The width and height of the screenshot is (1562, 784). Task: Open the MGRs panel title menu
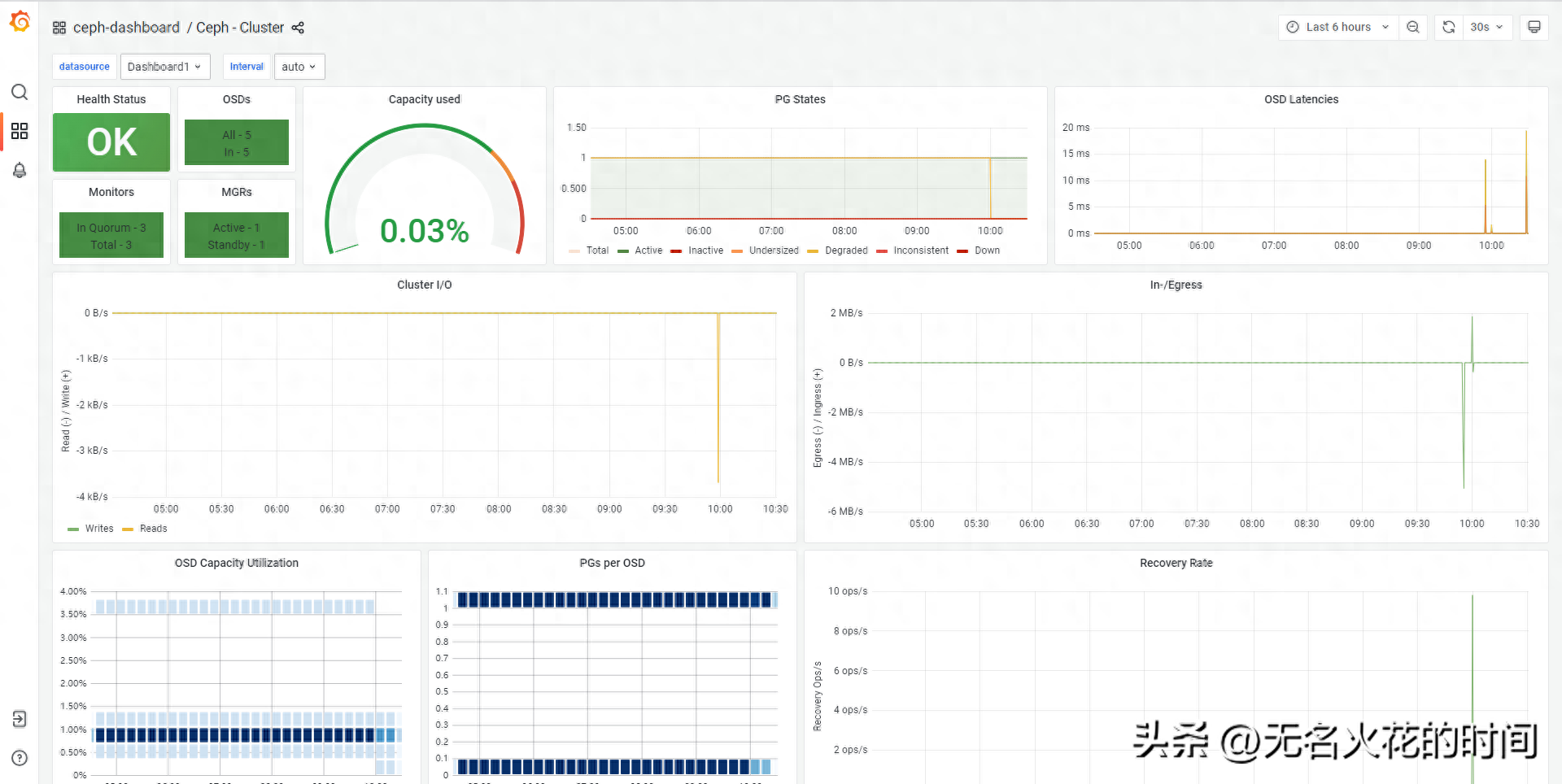(x=237, y=192)
